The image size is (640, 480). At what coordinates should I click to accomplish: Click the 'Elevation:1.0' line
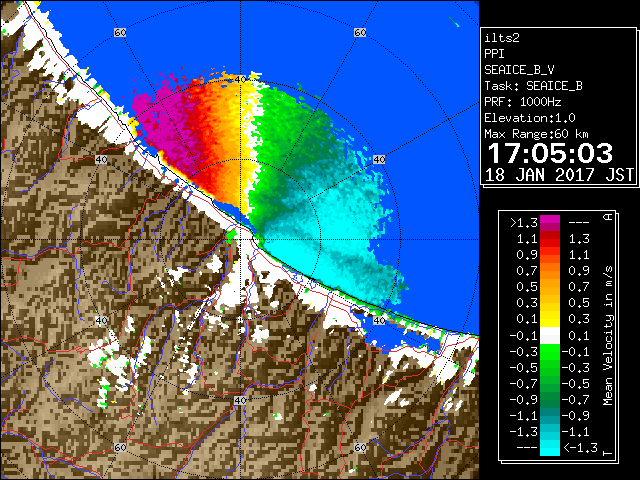530,118
